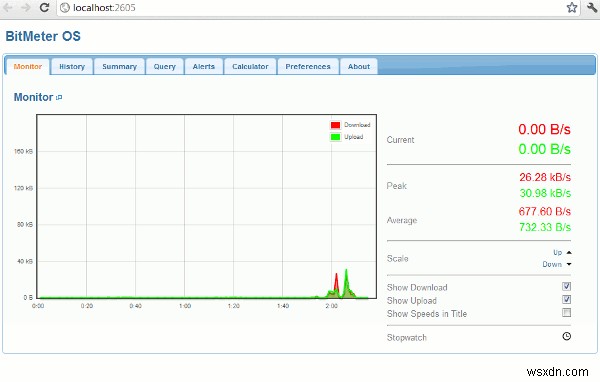Image resolution: width=600 pixels, height=382 pixels.
Task: Click the Show Speeds in Title label
Action: [427, 314]
